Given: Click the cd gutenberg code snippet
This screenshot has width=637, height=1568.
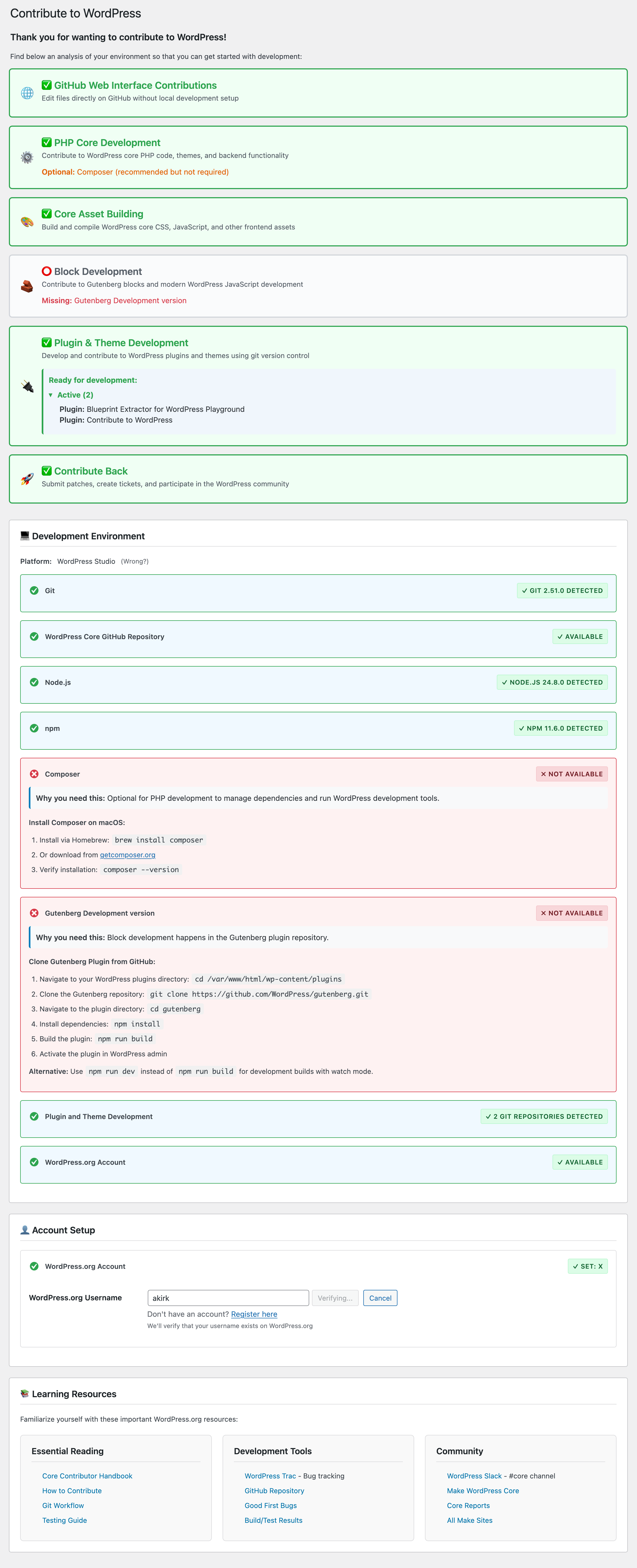Looking at the screenshot, I should point(175,1009).
